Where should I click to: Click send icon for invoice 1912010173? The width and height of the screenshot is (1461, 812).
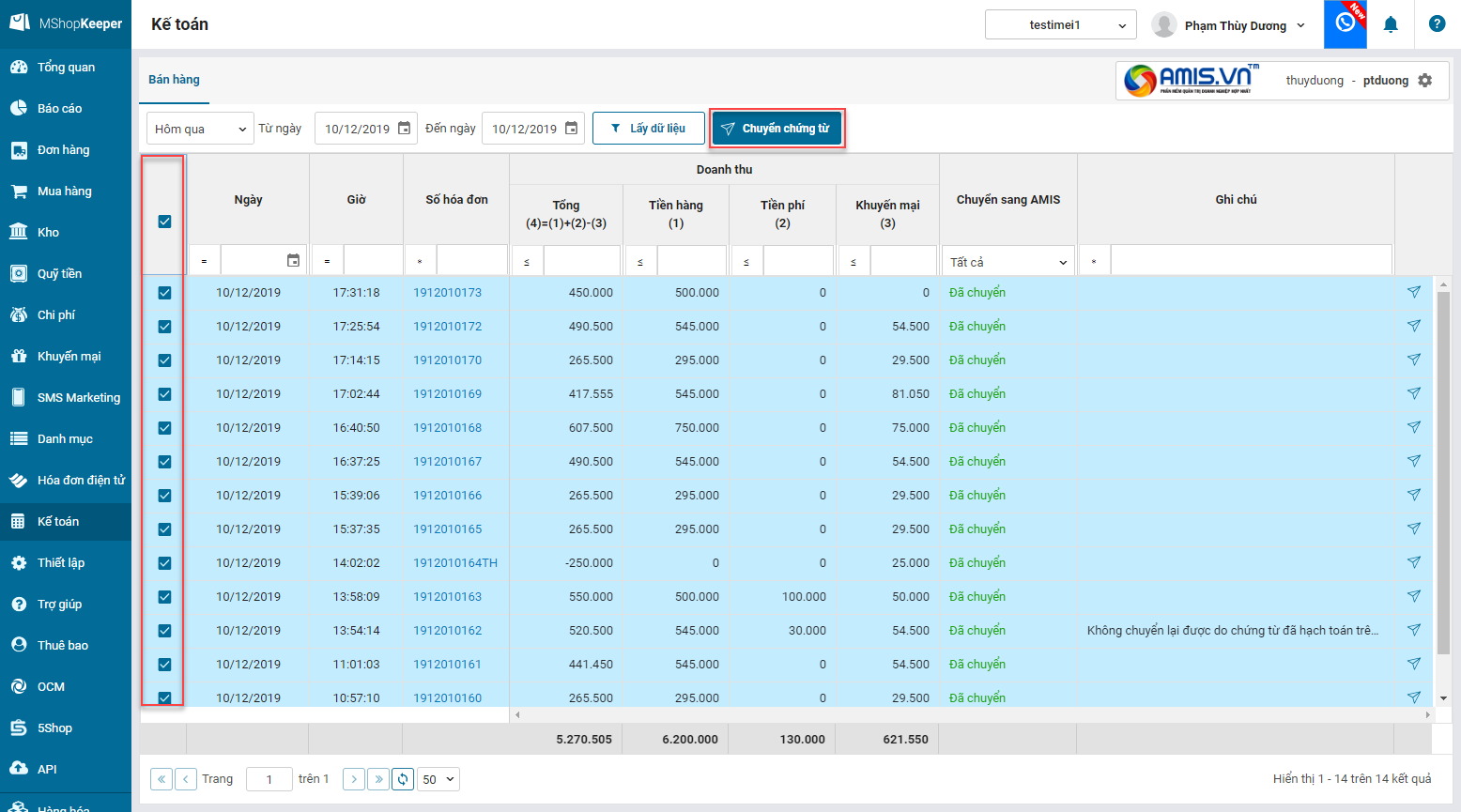[x=1413, y=292]
